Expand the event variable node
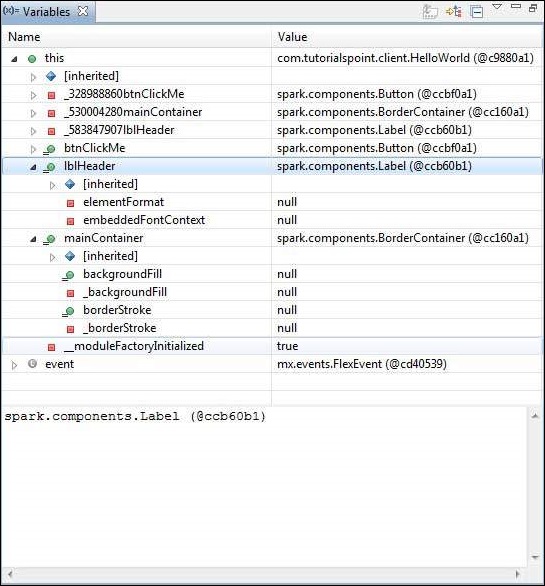This screenshot has width=545, height=586. pyautogui.click(x=14, y=365)
